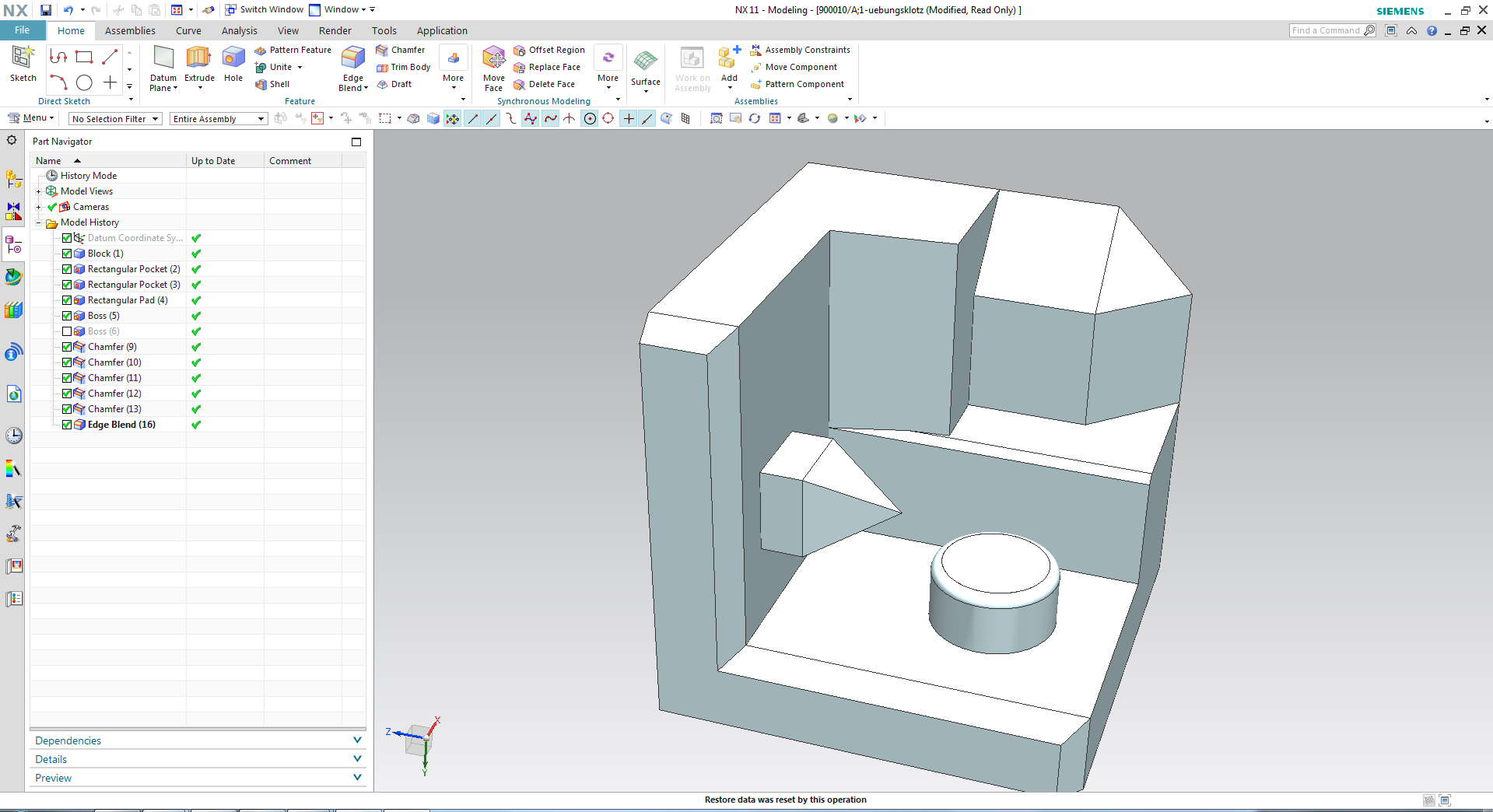Click Delete Face command
1493x812 pixels.
pos(544,84)
